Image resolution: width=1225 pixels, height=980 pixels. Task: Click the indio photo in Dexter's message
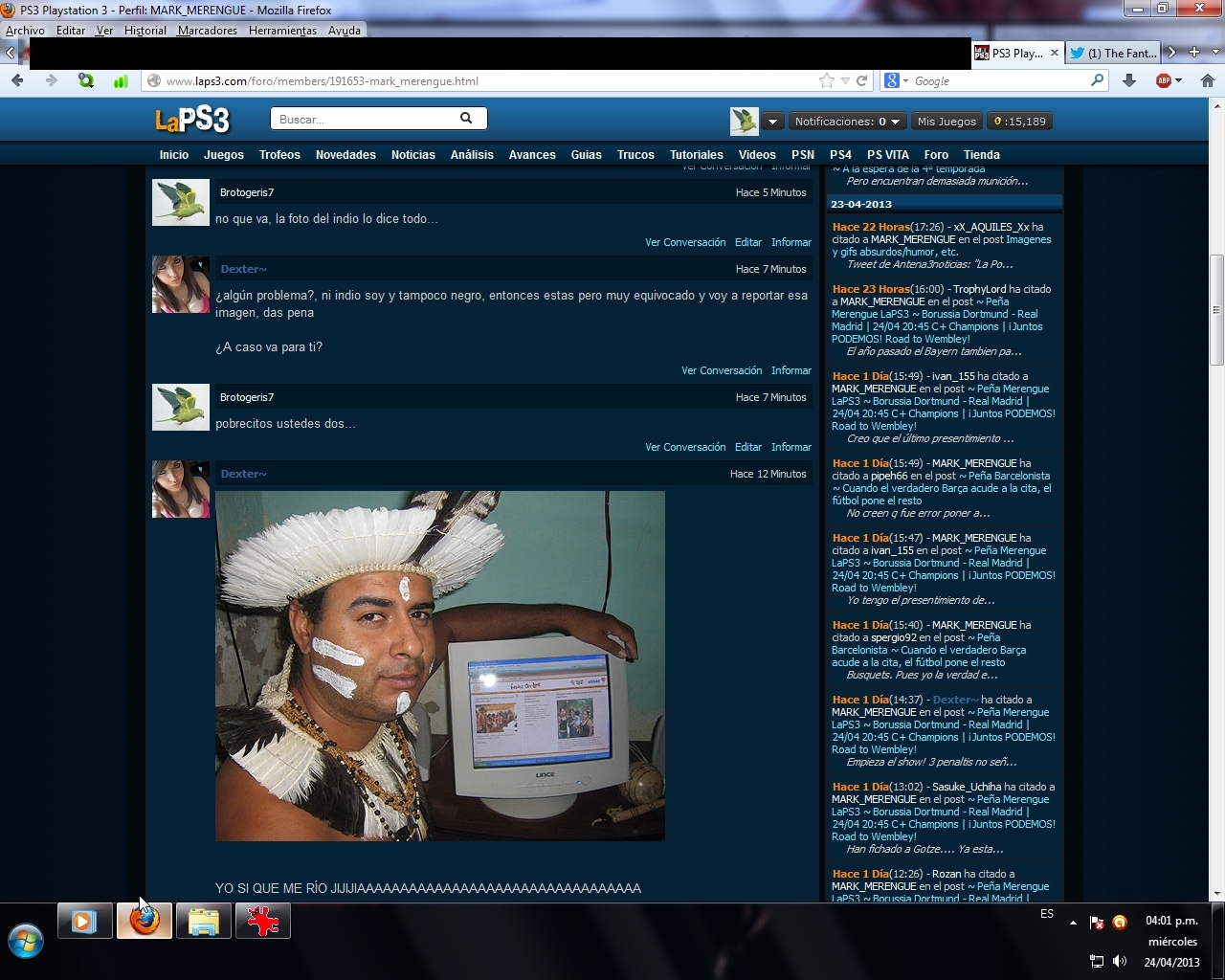coord(440,666)
